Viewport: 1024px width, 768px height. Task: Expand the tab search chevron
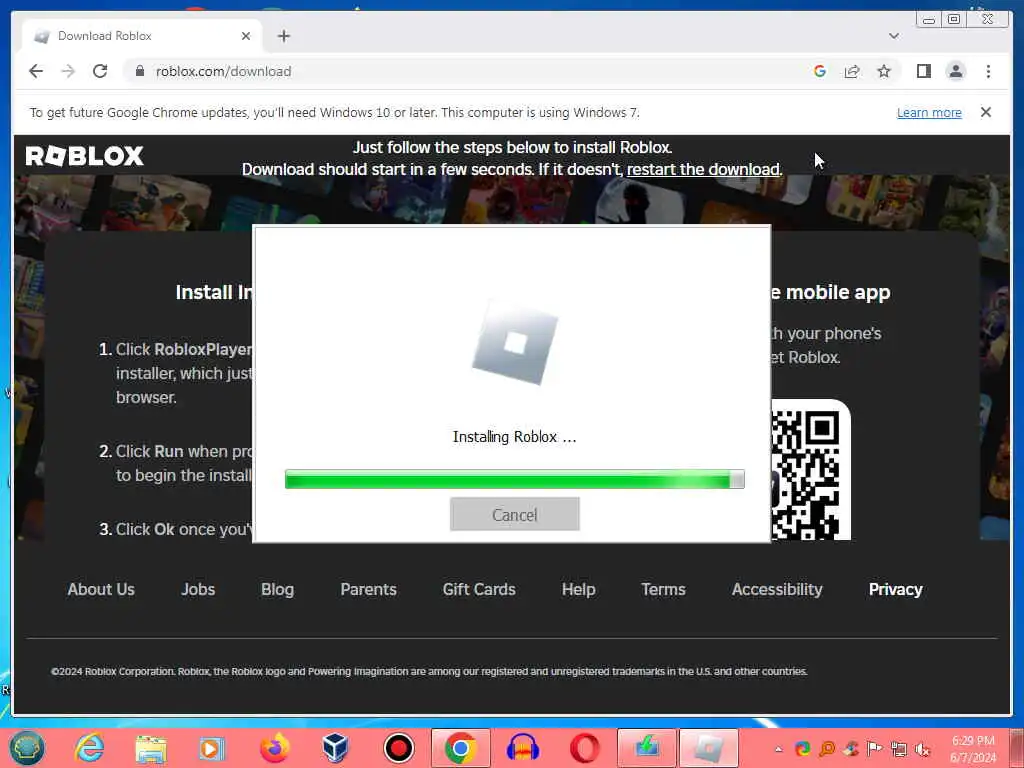pos(894,36)
